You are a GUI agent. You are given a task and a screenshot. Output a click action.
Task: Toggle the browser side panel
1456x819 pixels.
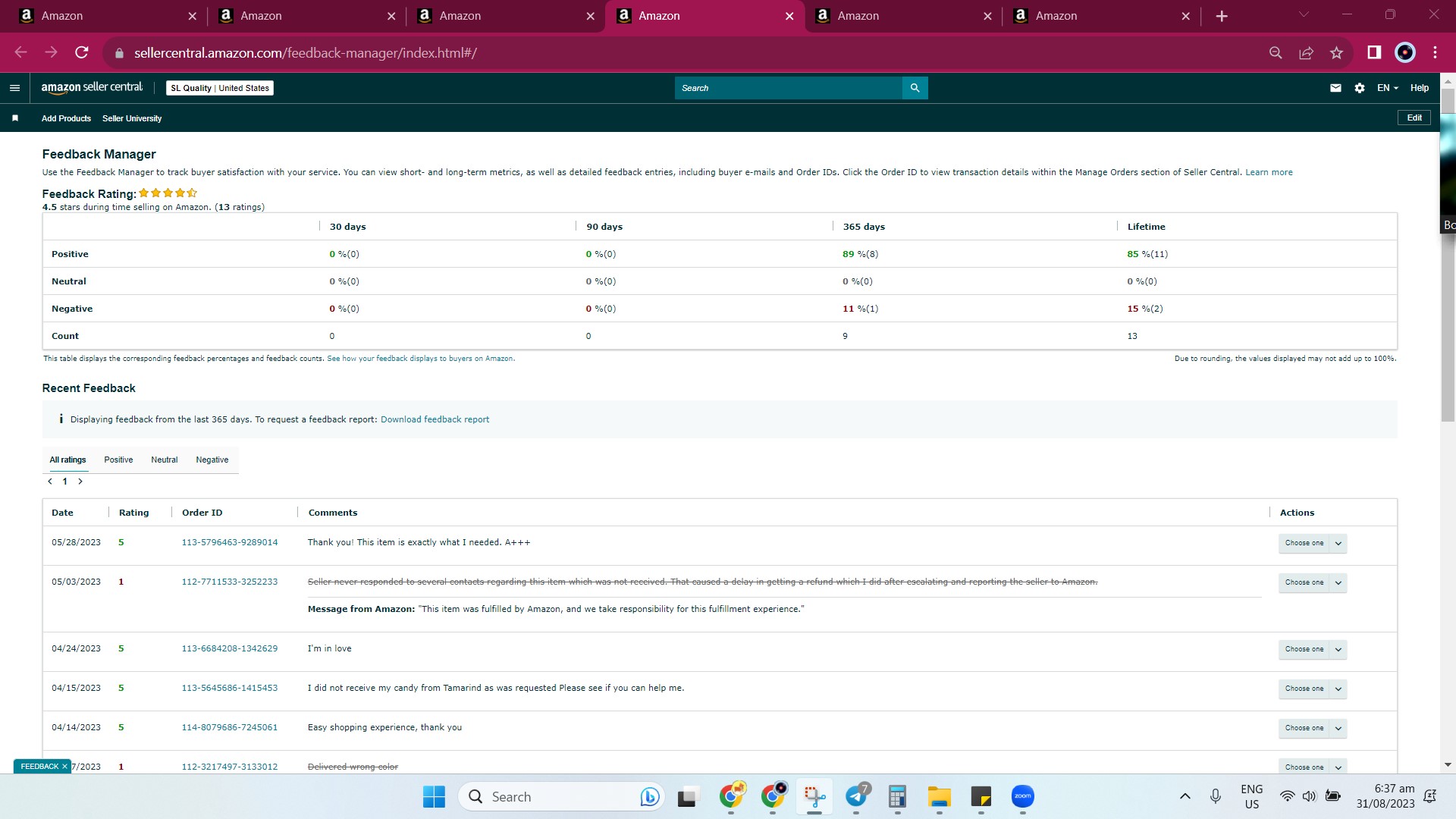coord(1374,52)
